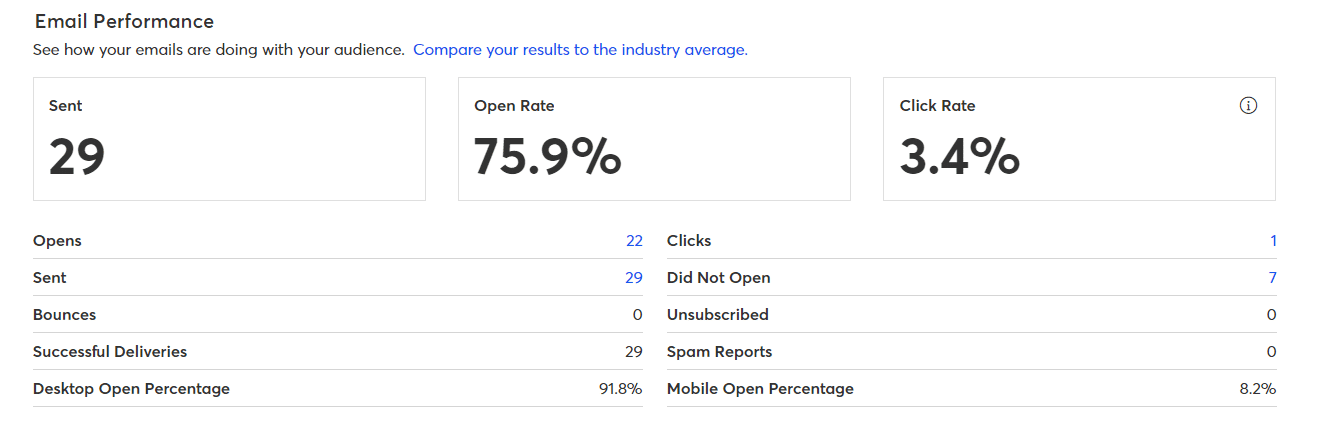View the 1 click in the Clicks row
Viewport: 1319px width, 426px height.
1273,241
